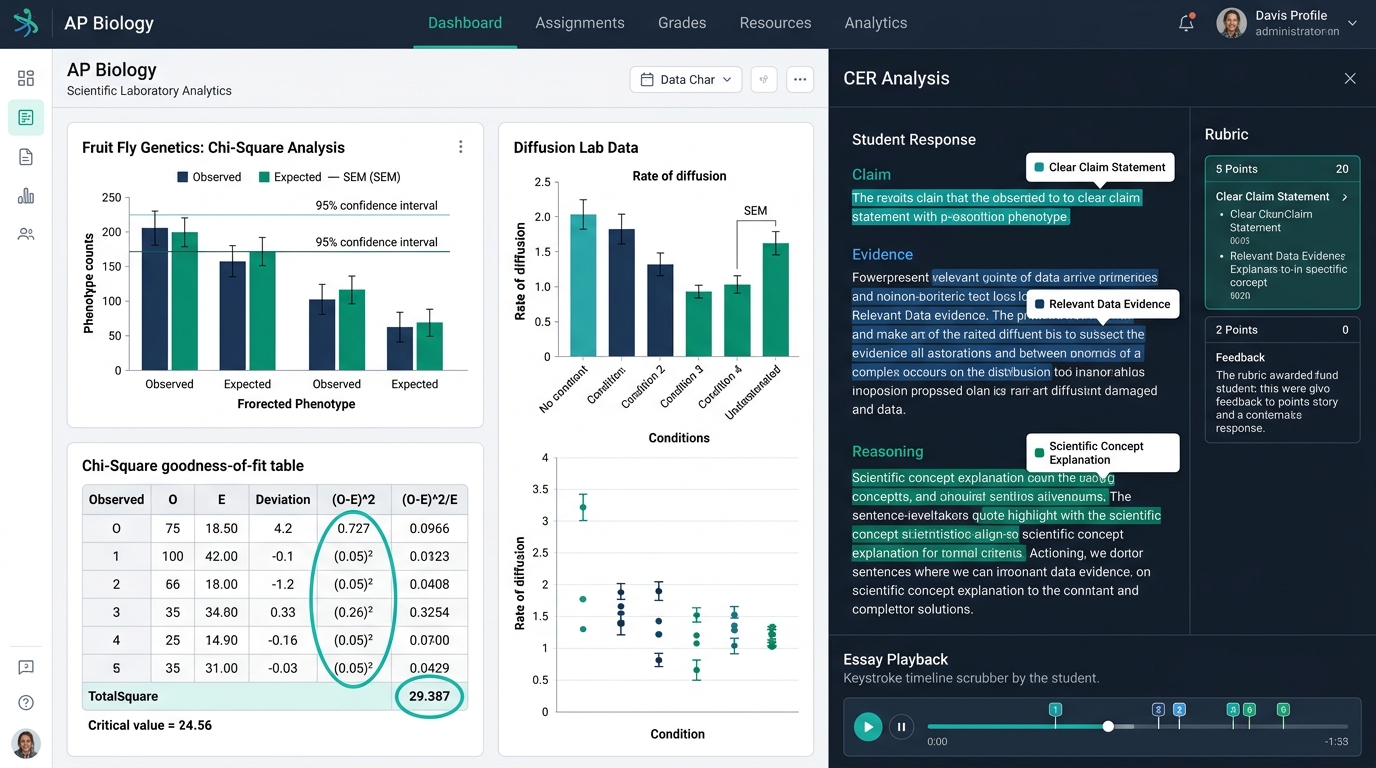Image resolution: width=1376 pixels, height=768 pixels.
Task: Click the user avatar at the sidebar bottom
Action: point(26,743)
